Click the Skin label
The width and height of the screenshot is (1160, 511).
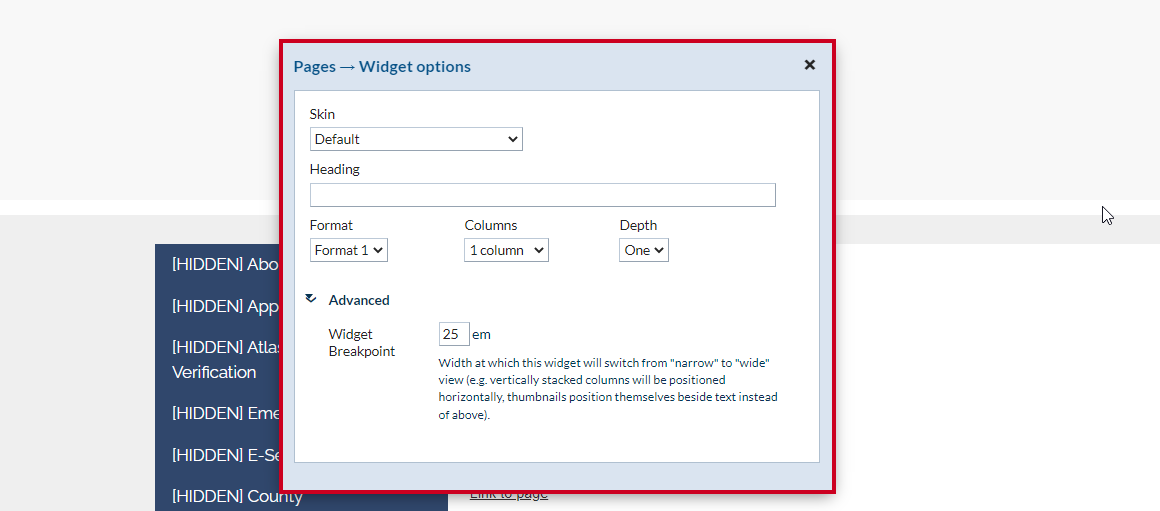click(x=322, y=115)
